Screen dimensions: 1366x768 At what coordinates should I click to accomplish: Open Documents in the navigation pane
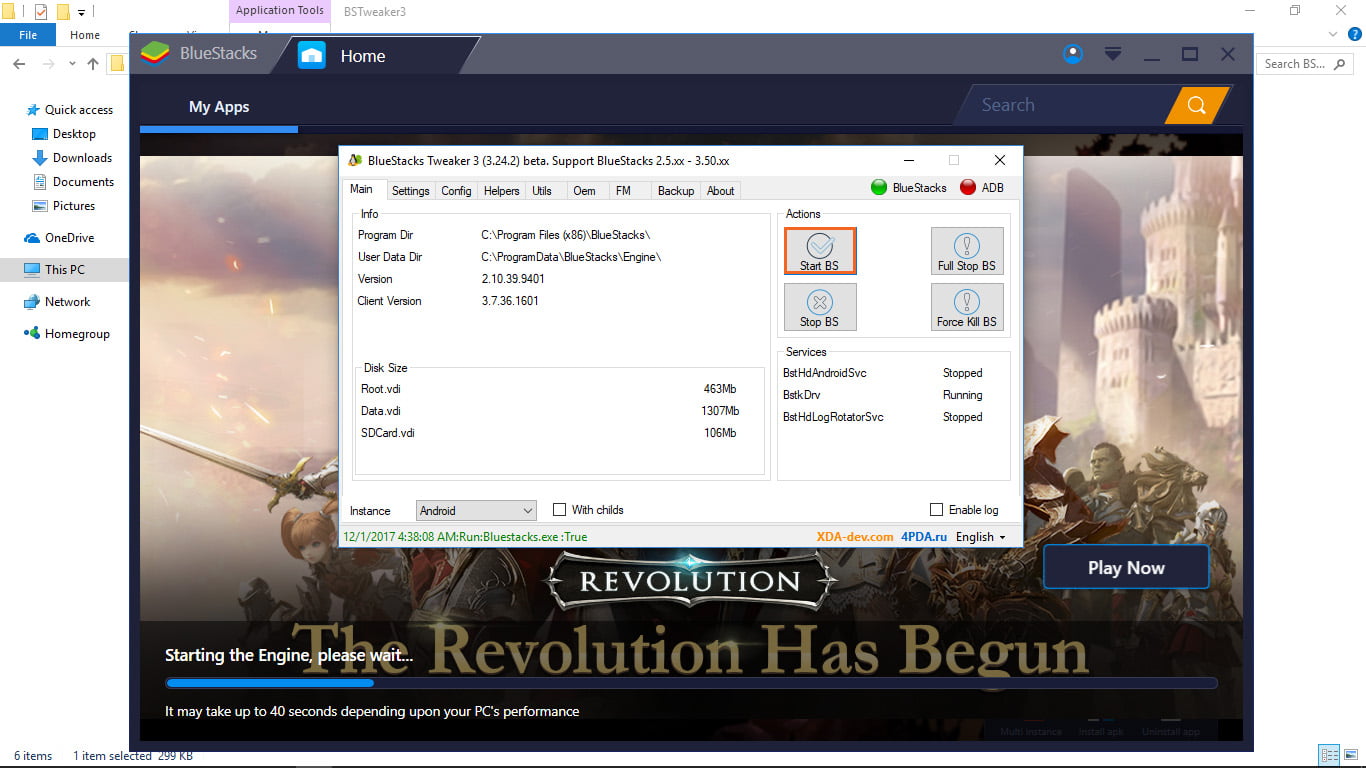point(73,182)
